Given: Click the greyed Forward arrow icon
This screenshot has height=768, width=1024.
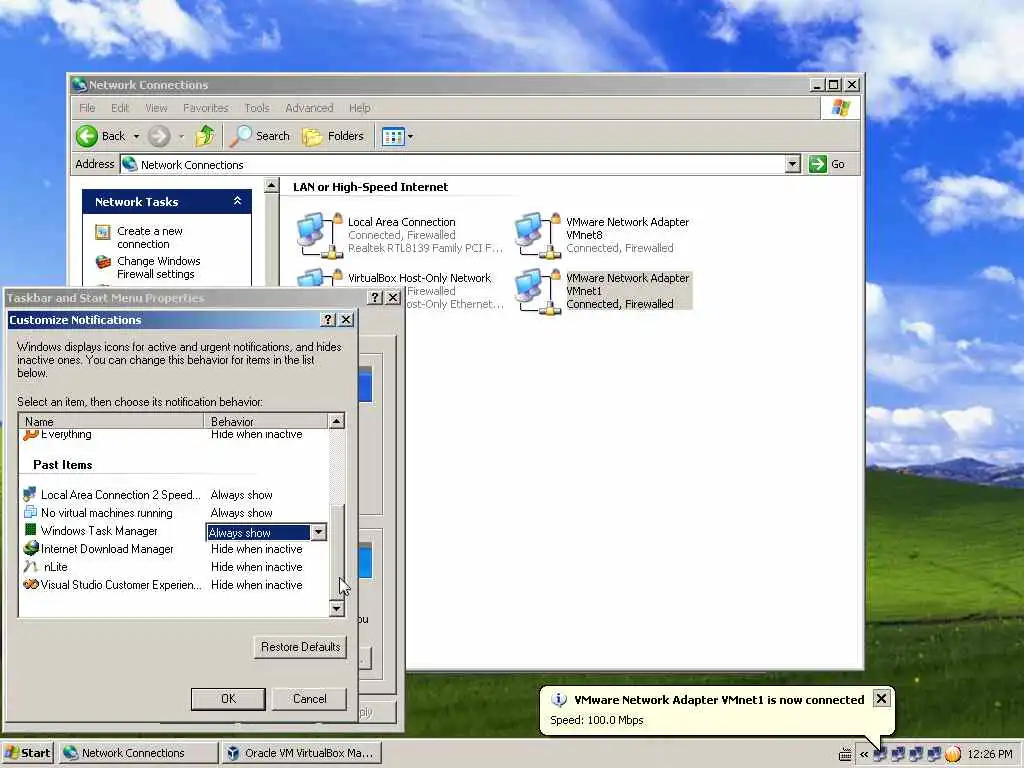Looking at the screenshot, I should pos(159,136).
